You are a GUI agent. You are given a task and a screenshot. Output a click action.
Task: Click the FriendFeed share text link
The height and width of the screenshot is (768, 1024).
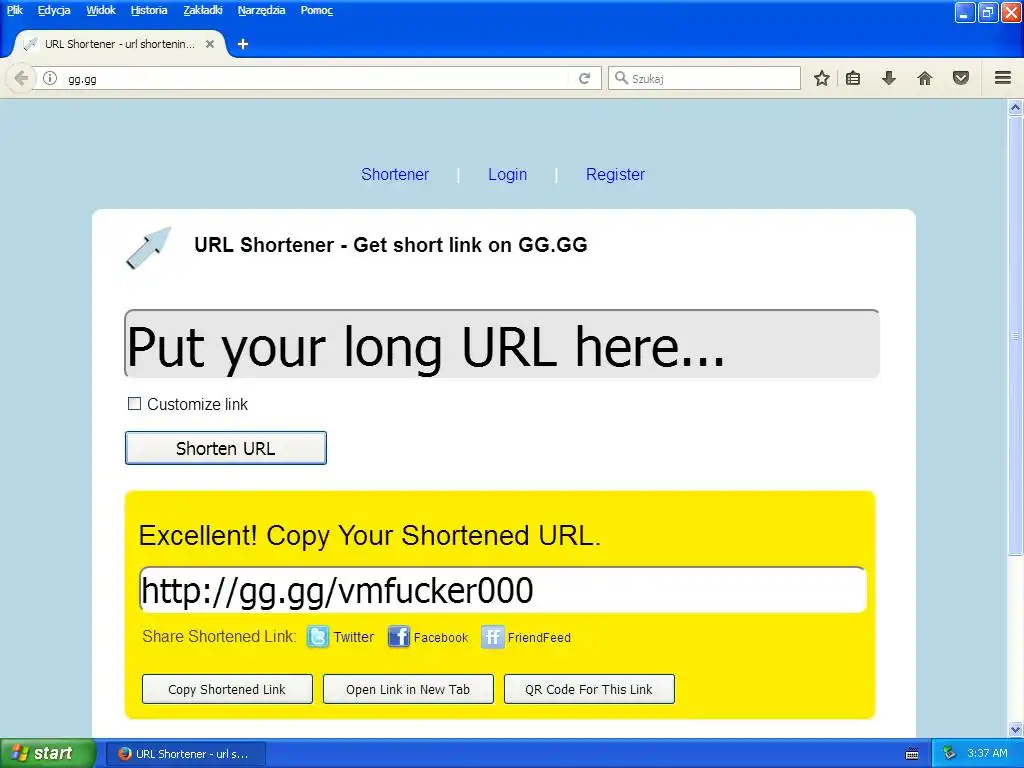pyautogui.click(x=539, y=637)
